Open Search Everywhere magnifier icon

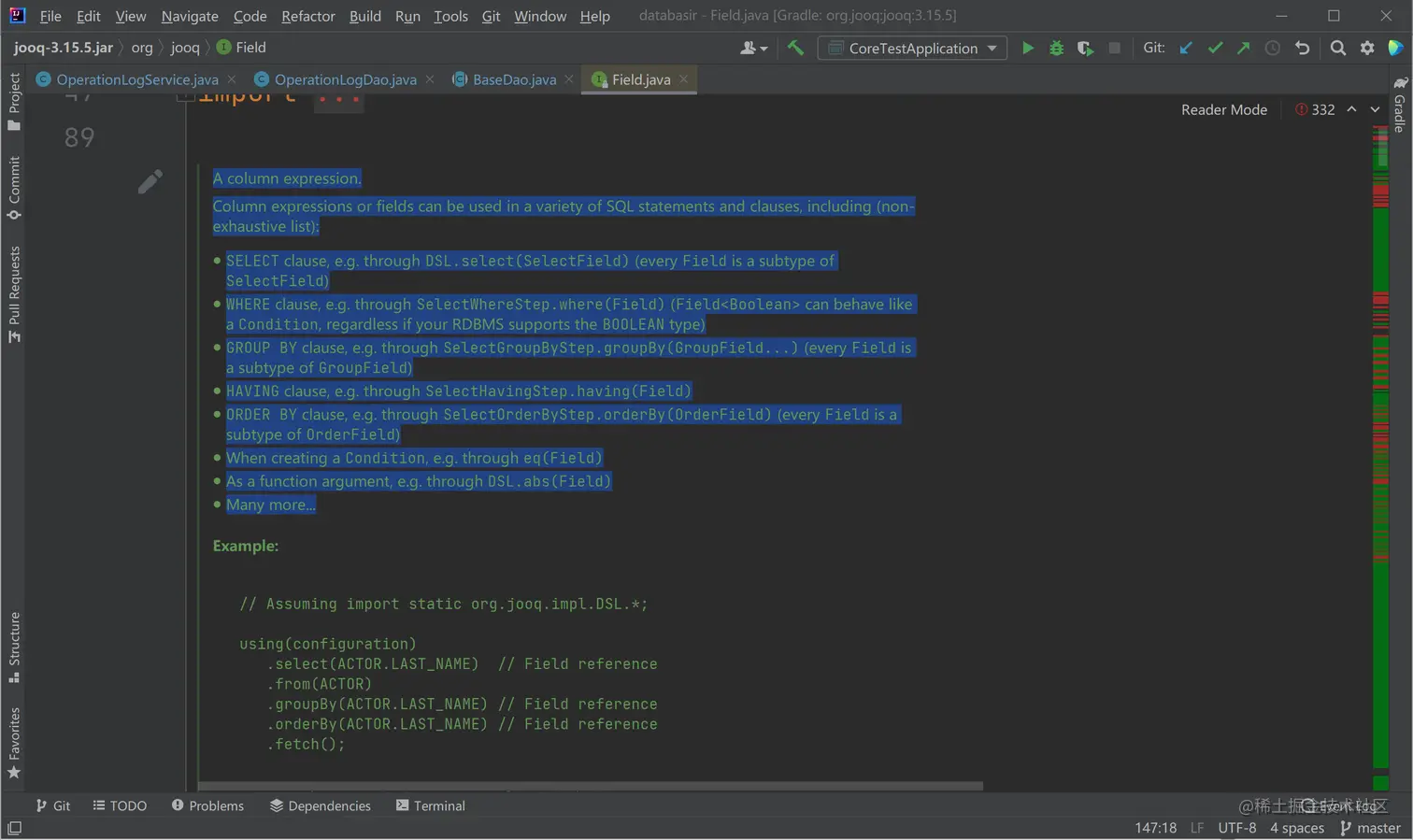pyautogui.click(x=1338, y=48)
